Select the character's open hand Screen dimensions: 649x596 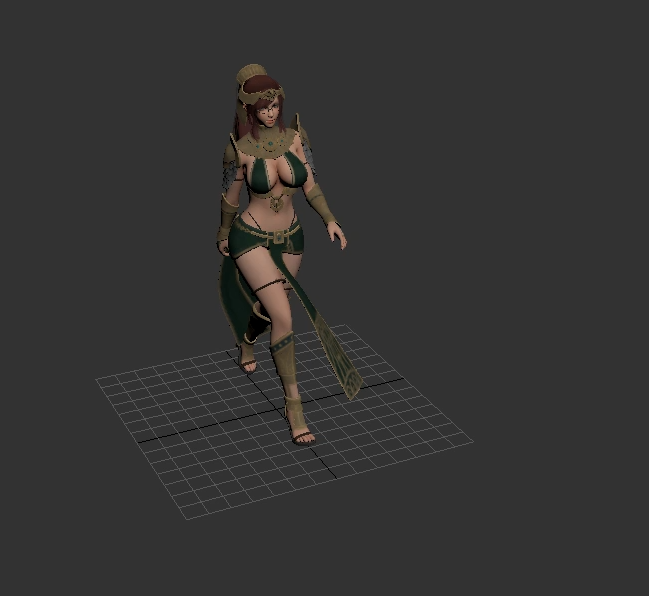[x=339, y=236]
